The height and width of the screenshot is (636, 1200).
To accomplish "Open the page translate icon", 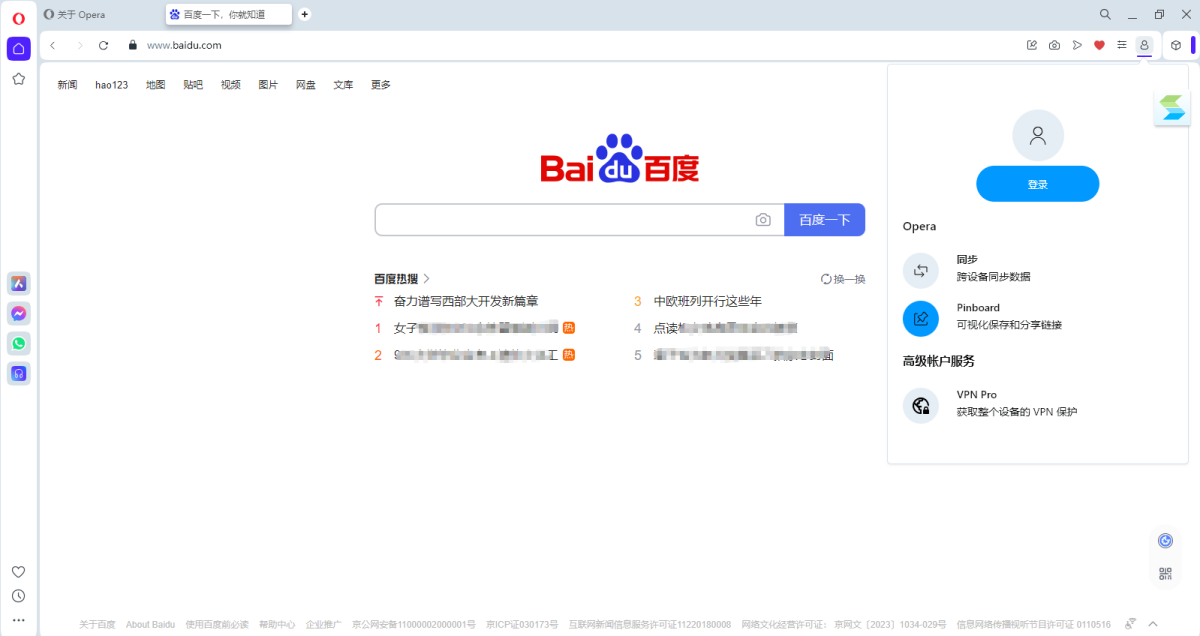I will tap(1129, 622).
